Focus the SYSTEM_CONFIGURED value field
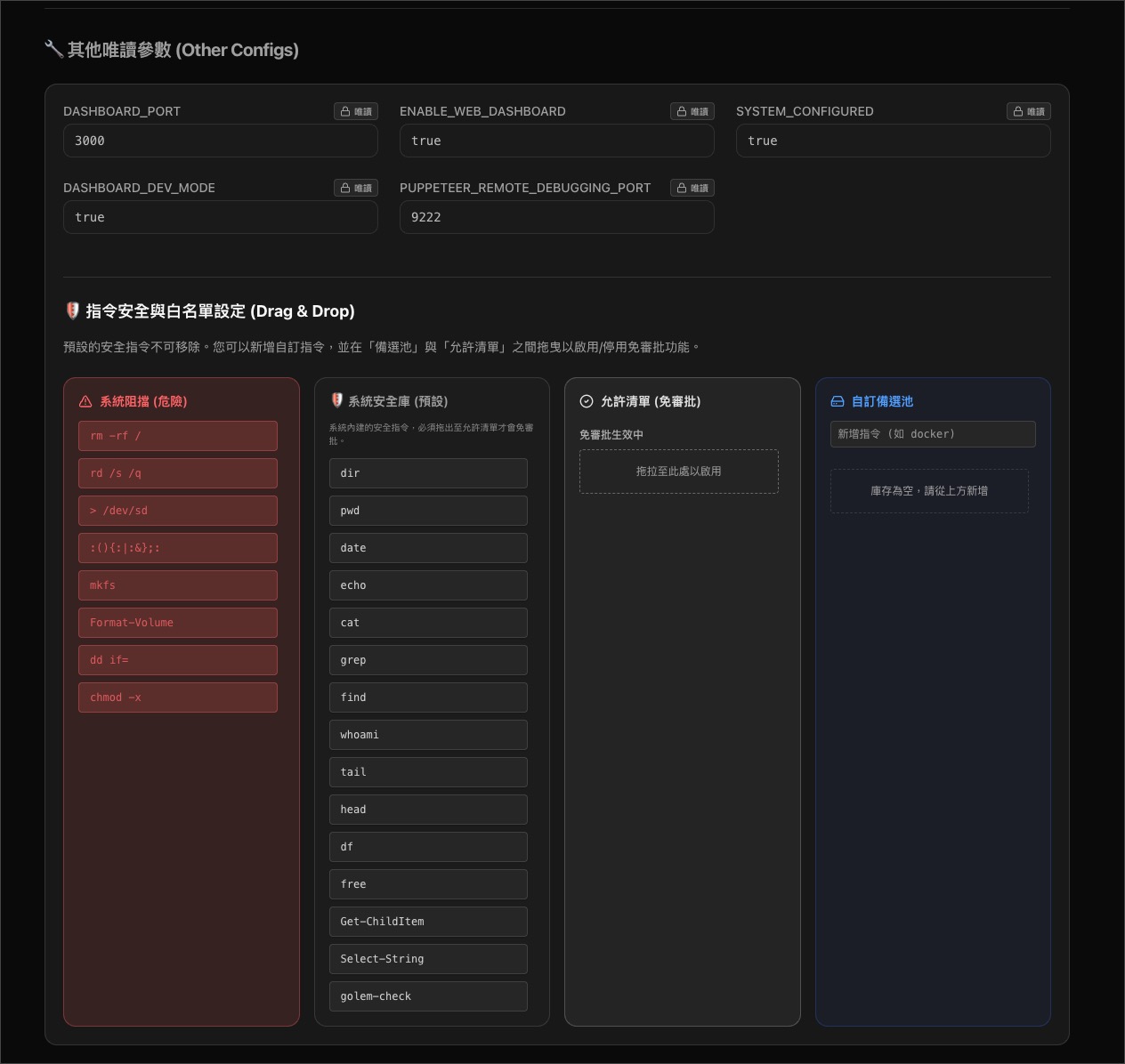The width and height of the screenshot is (1125, 1064). coord(894,141)
